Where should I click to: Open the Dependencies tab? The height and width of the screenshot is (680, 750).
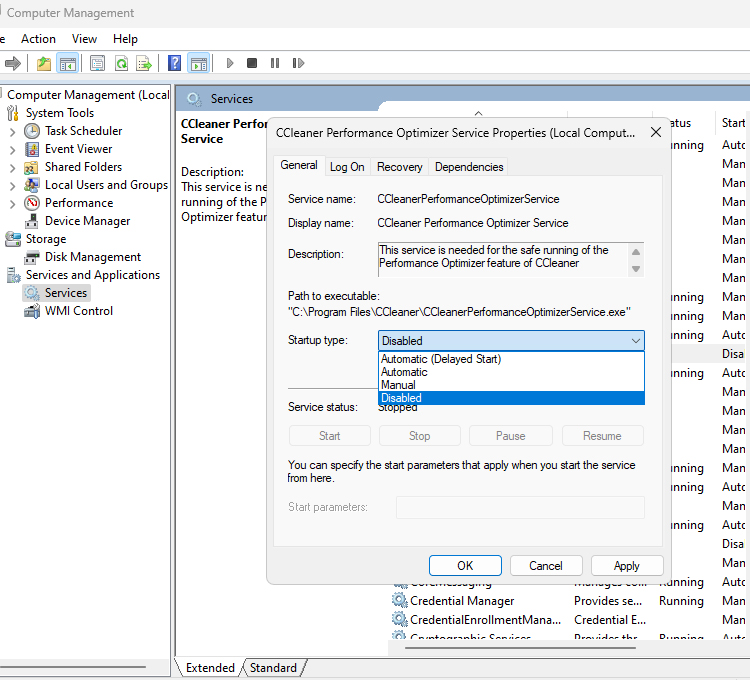click(x=469, y=167)
